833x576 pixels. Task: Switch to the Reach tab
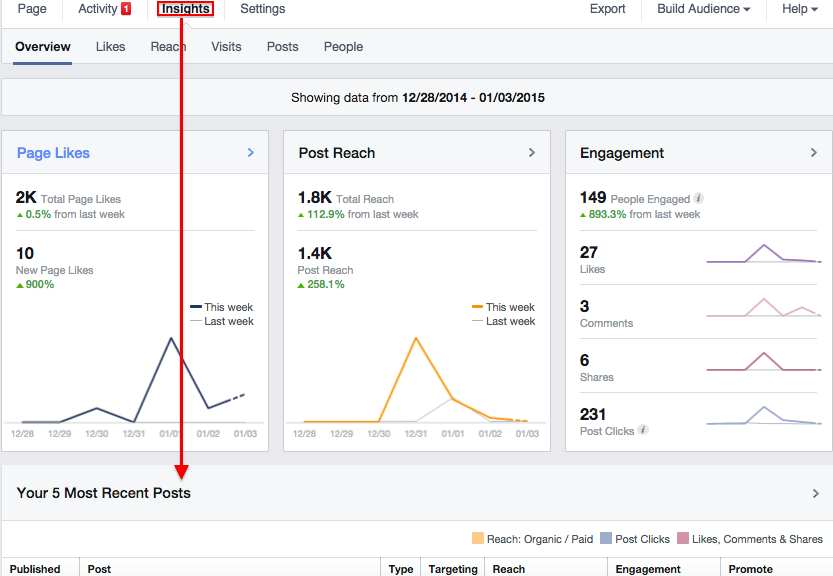168,47
